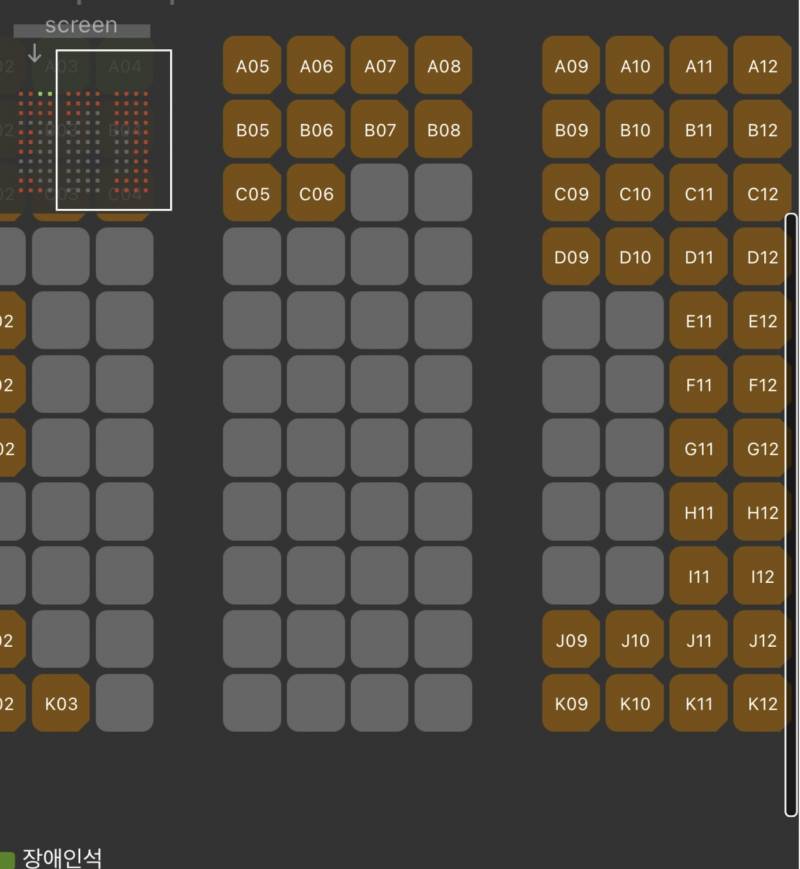Select seat A10
Image resolution: width=800 pixels, height=869 pixels.
pyautogui.click(x=635, y=66)
